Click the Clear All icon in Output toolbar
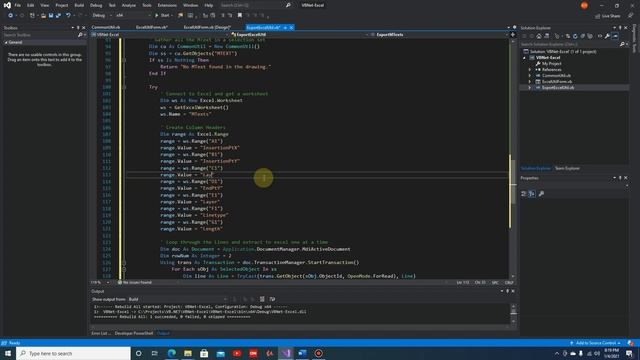 coord(262,299)
